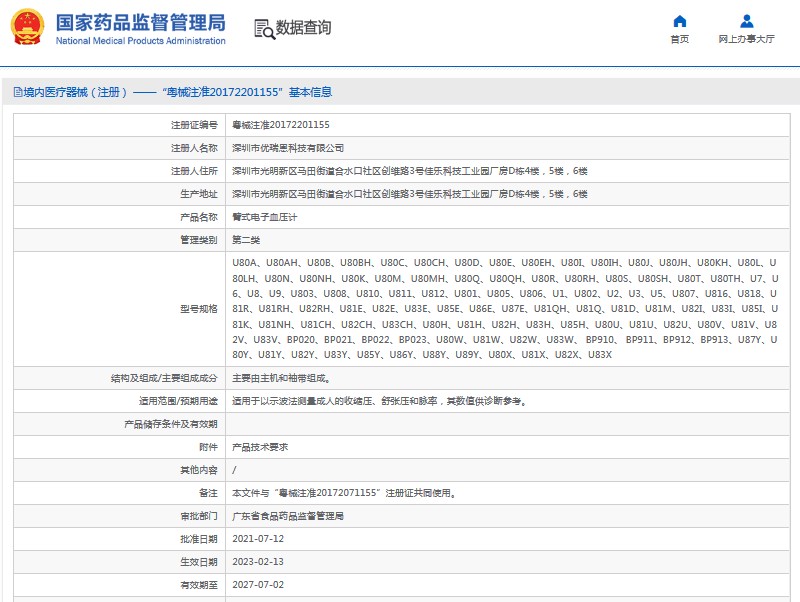800x602 pixels.
Task: Click the 网上办事大厅 label
Action: [x=746, y=39]
